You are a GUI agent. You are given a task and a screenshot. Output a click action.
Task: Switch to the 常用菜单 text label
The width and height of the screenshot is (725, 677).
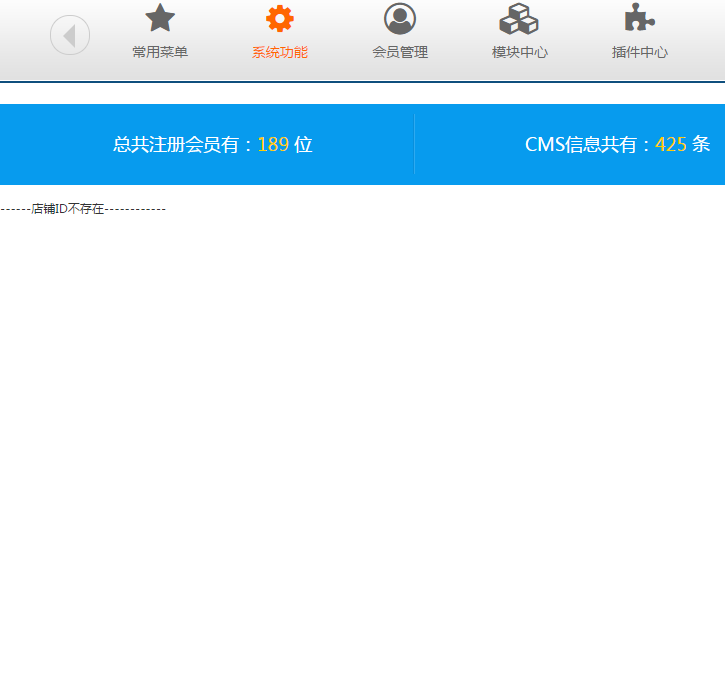[x=160, y=52]
